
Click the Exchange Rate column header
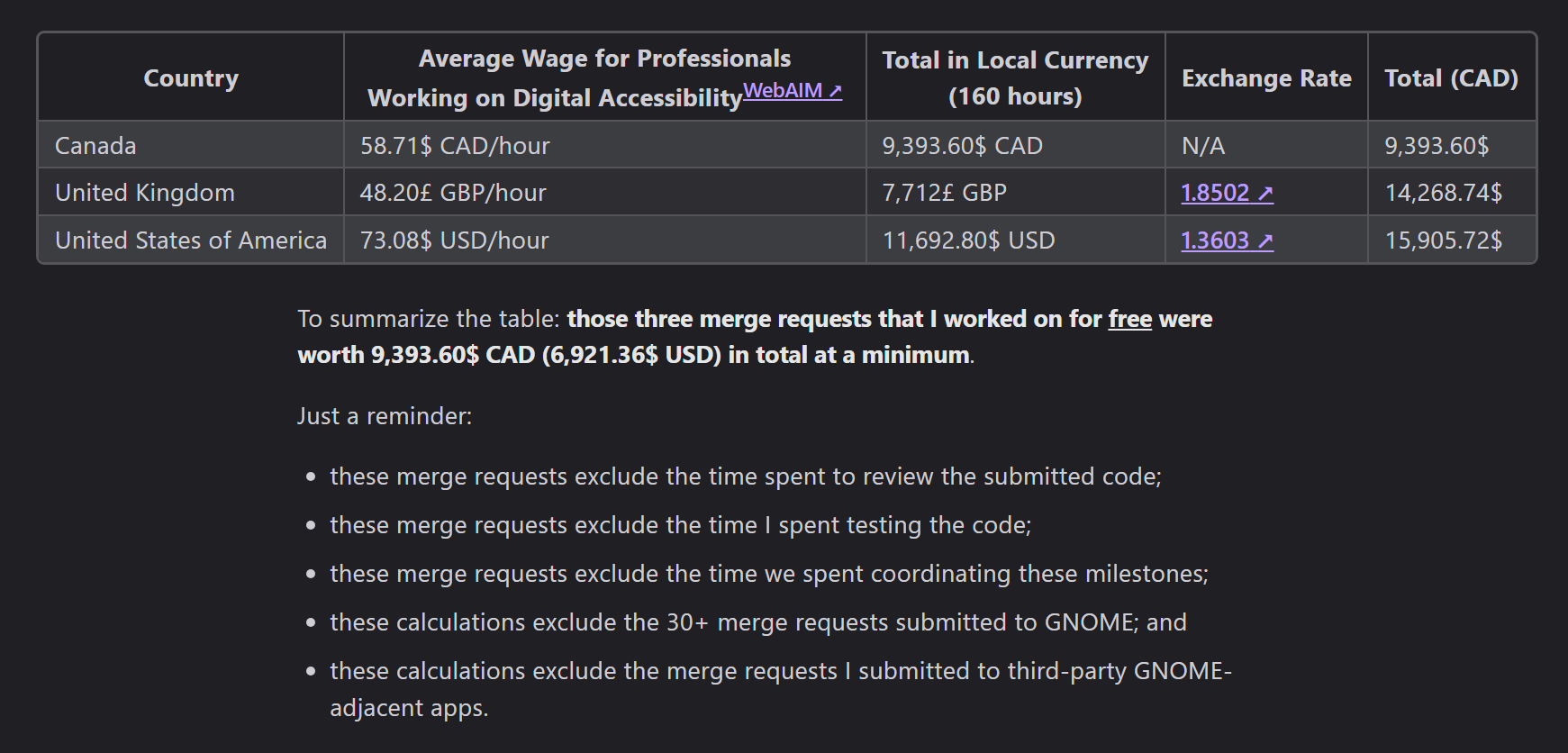coord(1266,78)
